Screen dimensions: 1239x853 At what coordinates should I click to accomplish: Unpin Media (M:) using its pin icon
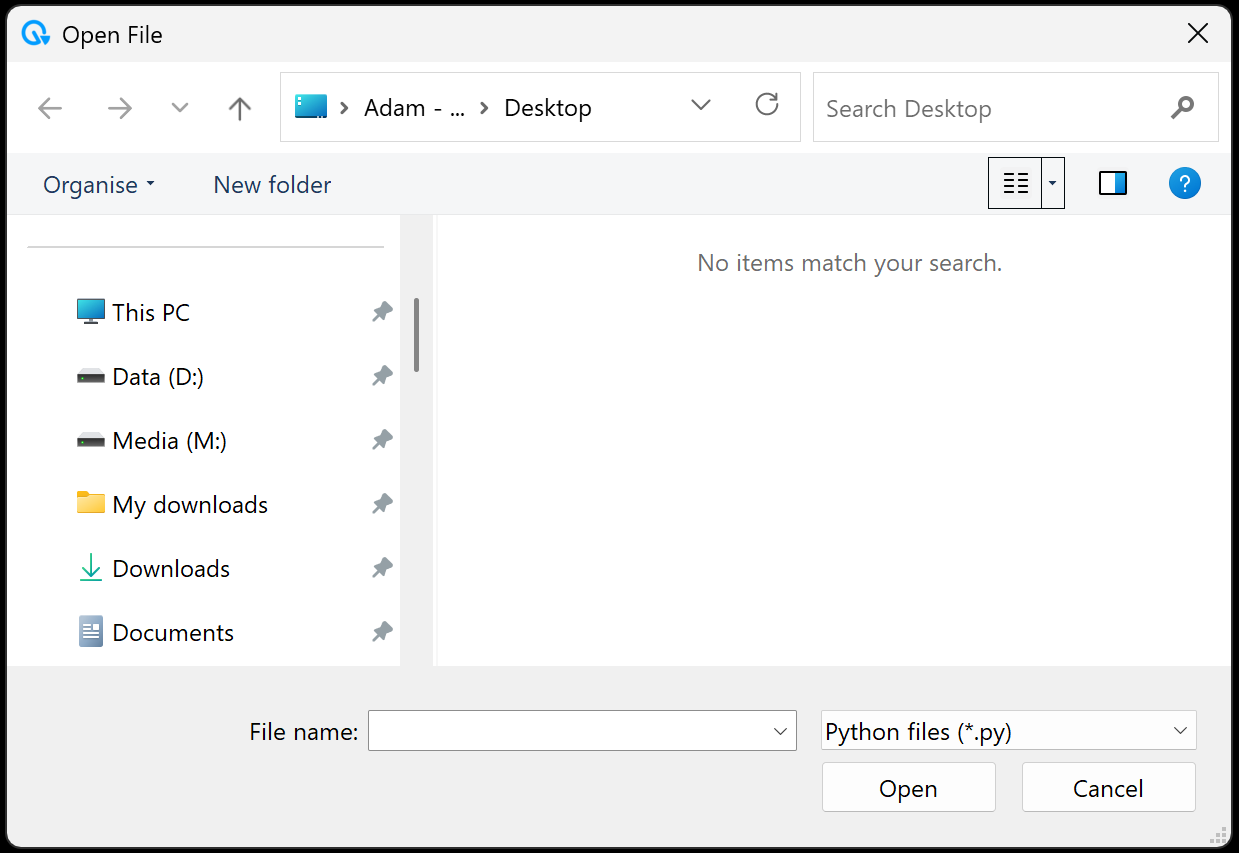click(382, 440)
